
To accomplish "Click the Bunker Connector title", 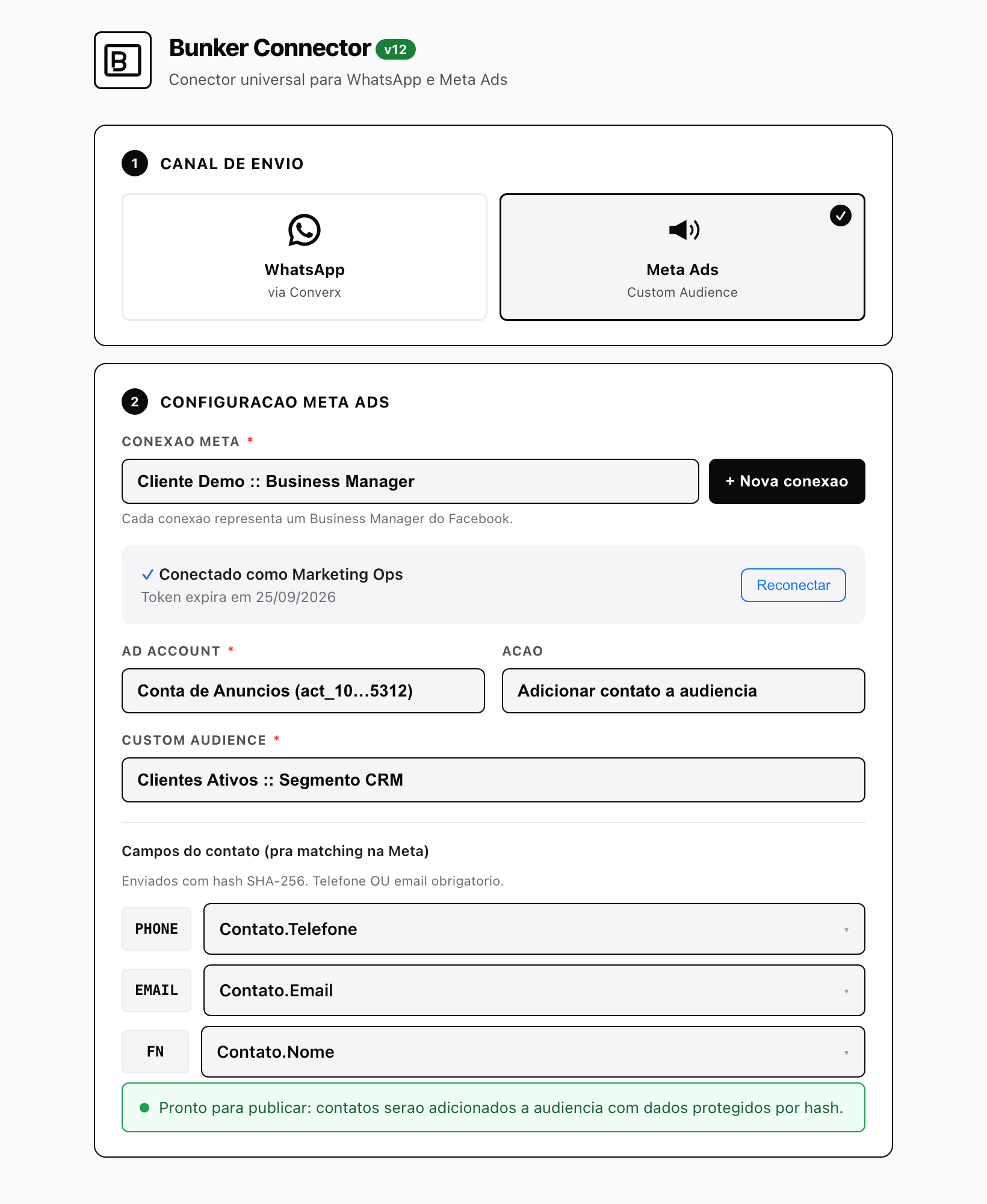I will [270, 48].
